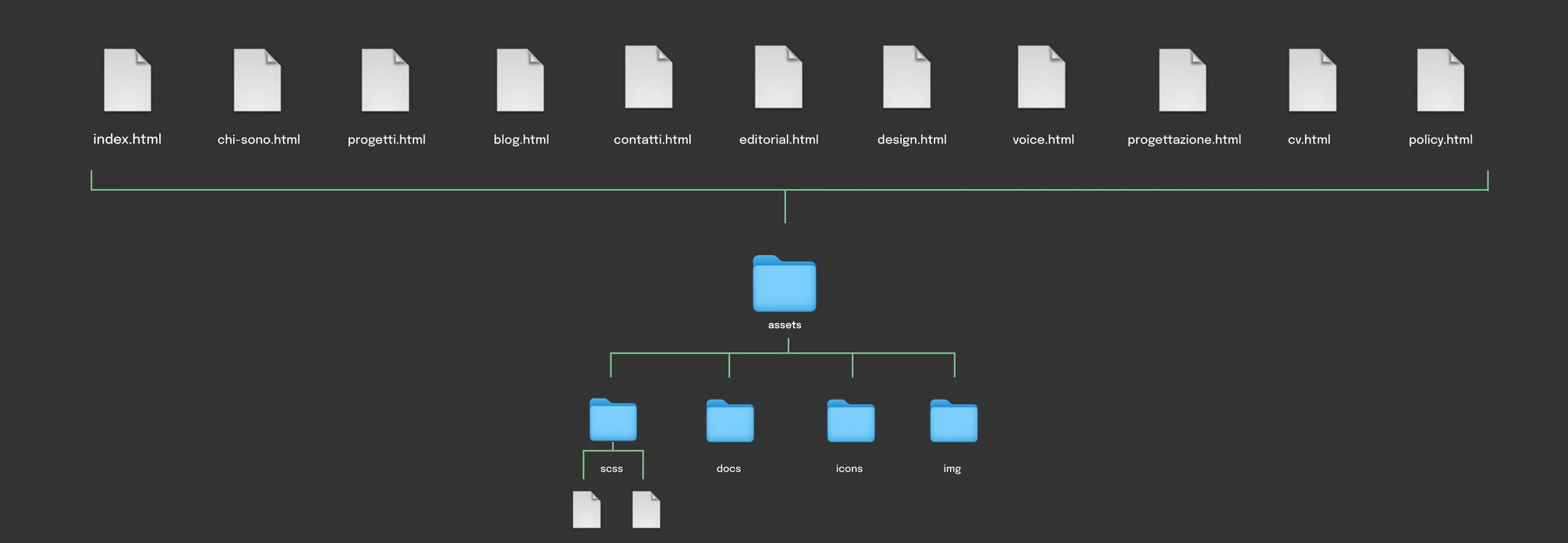This screenshot has height=543, width=1568.
Task: Click the "design.html" file name
Action: (912, 140)
